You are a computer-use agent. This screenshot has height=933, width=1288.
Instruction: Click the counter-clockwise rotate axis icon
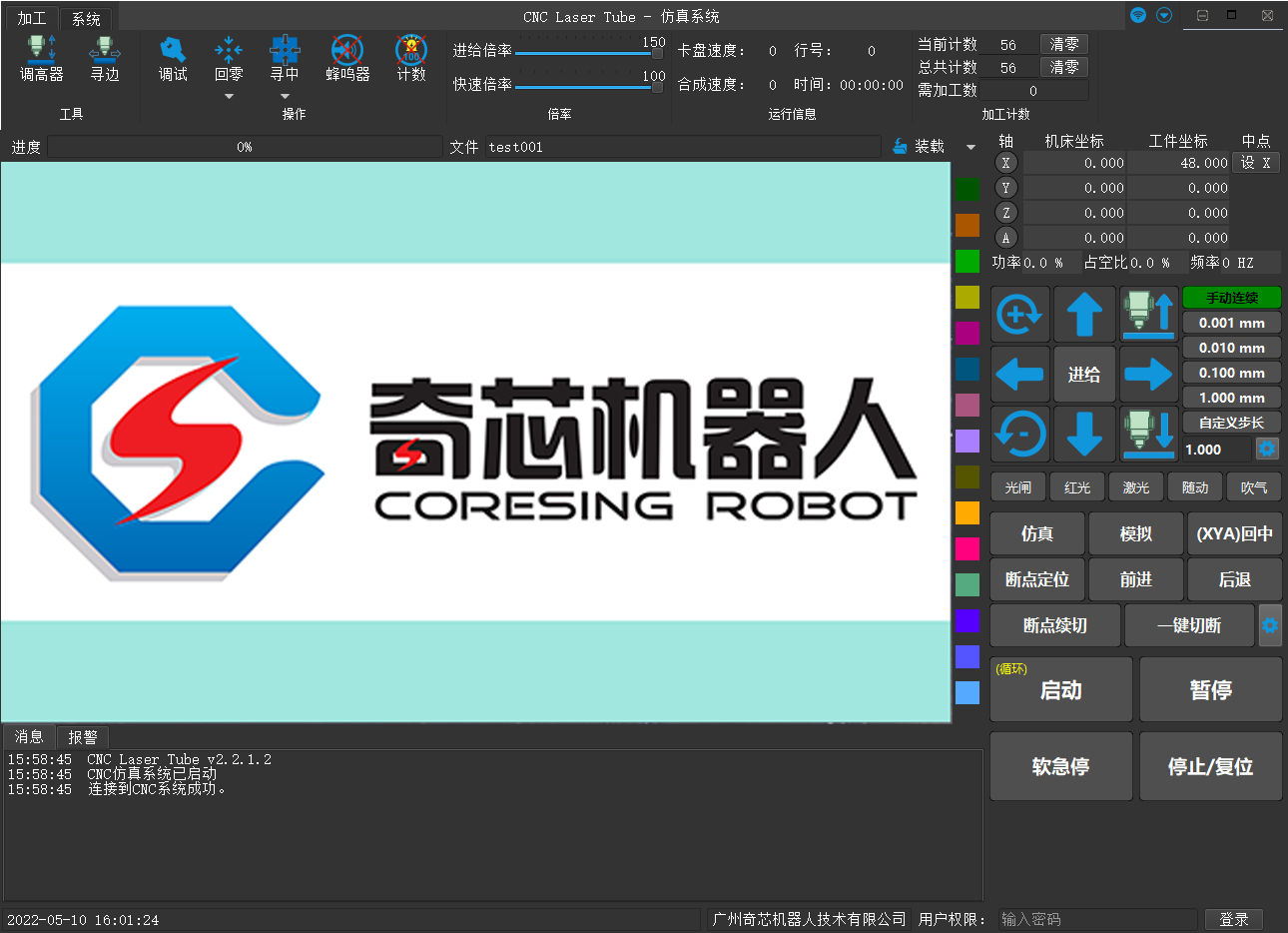click(x=1019, y=434)
